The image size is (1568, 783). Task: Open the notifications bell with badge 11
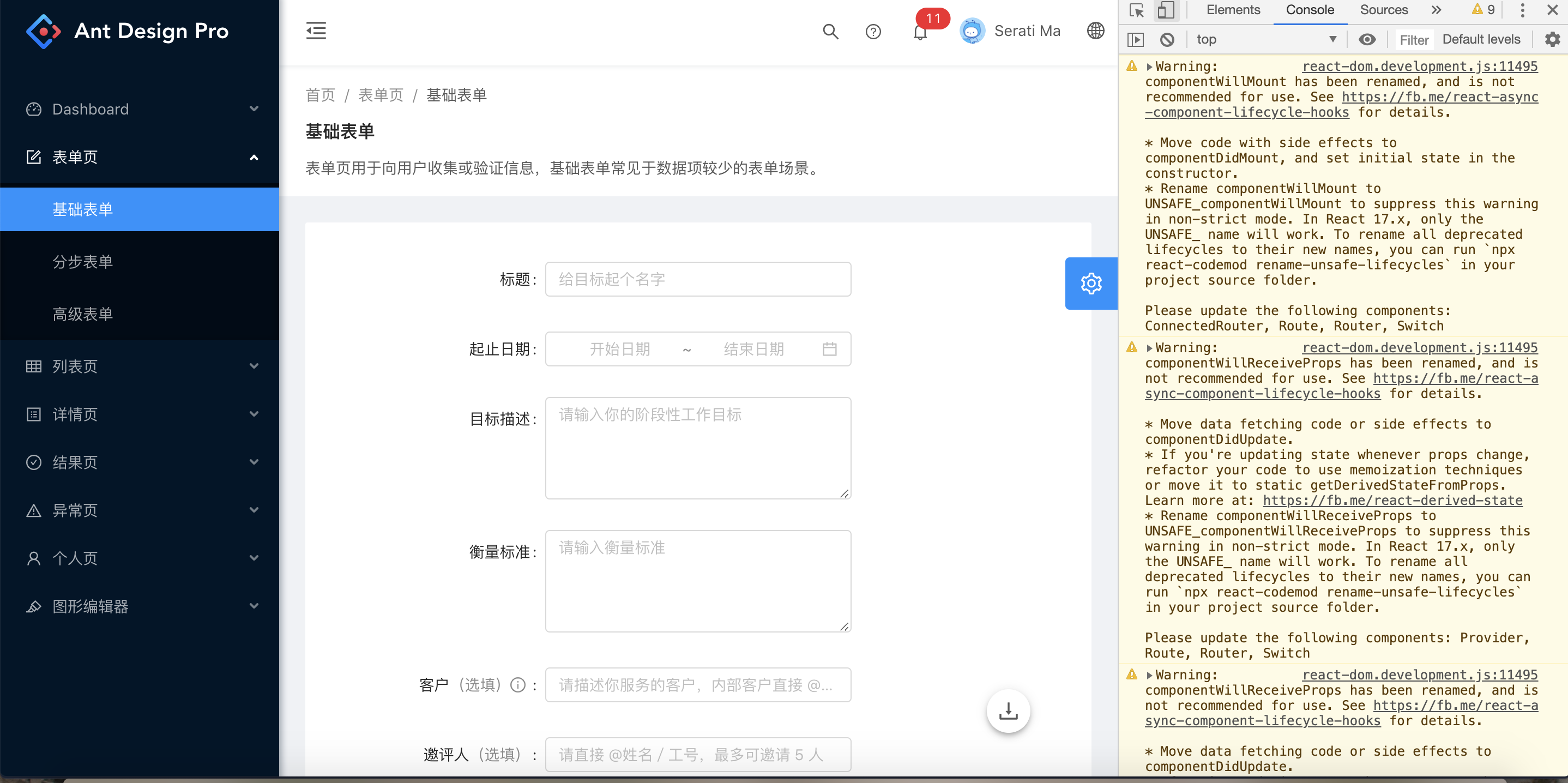(x=919, y=32)
